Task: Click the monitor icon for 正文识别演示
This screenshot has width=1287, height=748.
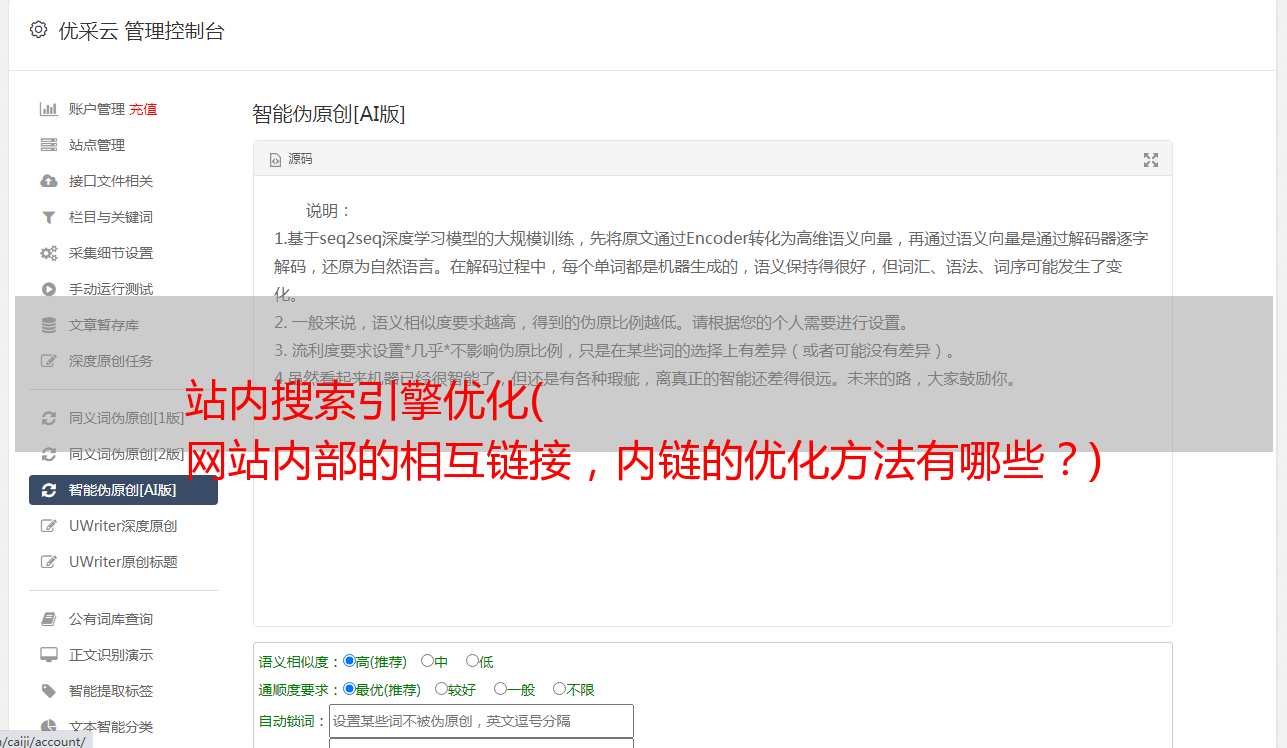Action: pyautogui.click(x=48, y=655)
